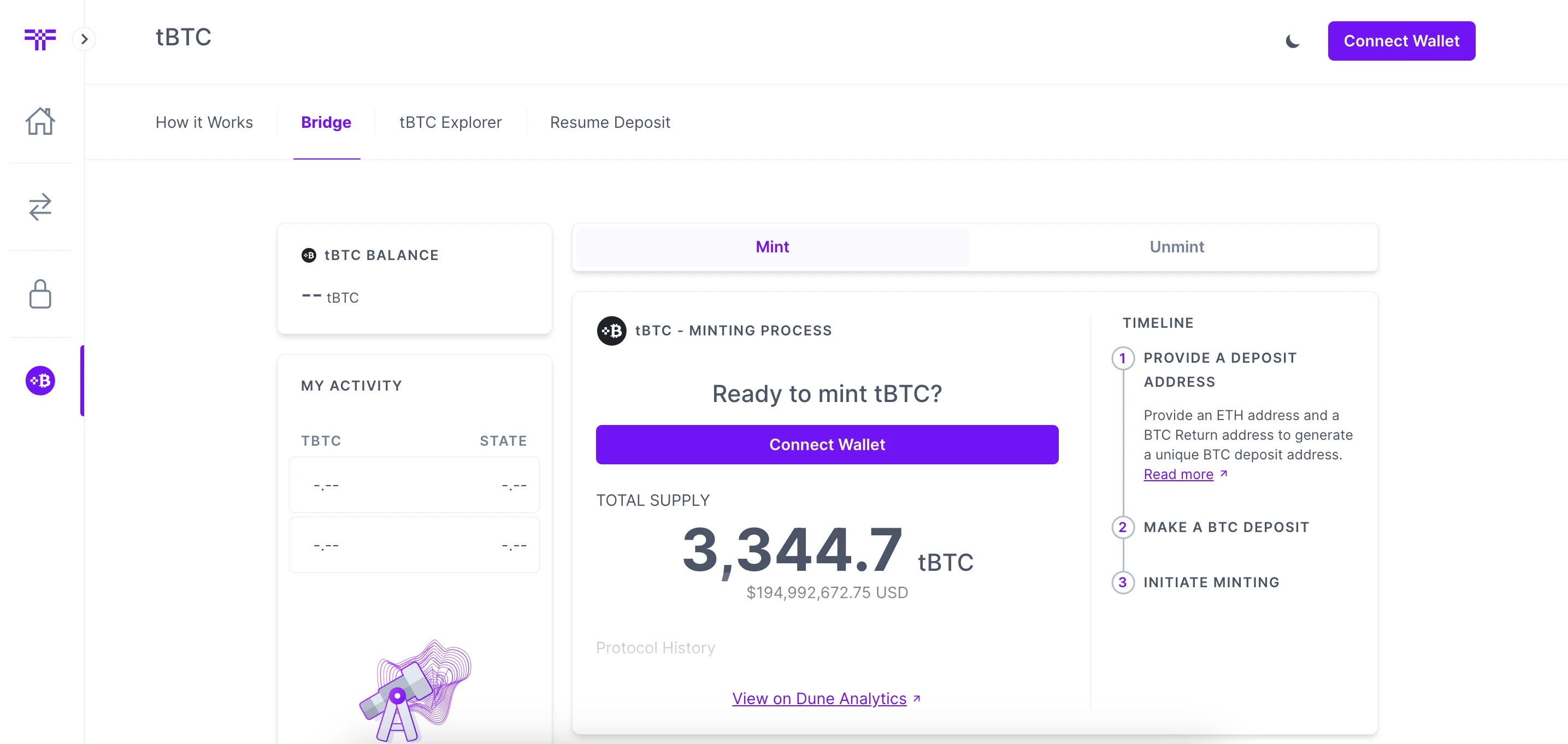The image size is (1568, 744).
Task: Select the How it Works menu item
Action: 204,122
